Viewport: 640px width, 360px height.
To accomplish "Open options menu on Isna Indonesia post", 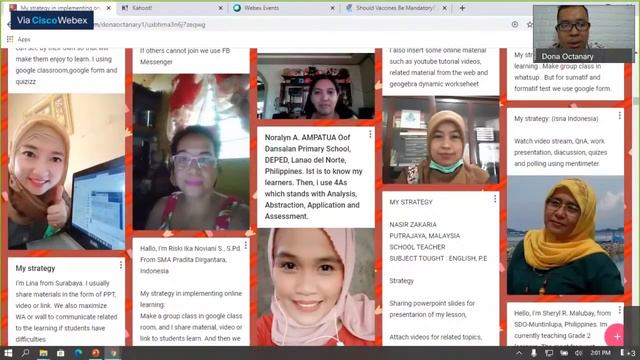I will tap(620, 116).
